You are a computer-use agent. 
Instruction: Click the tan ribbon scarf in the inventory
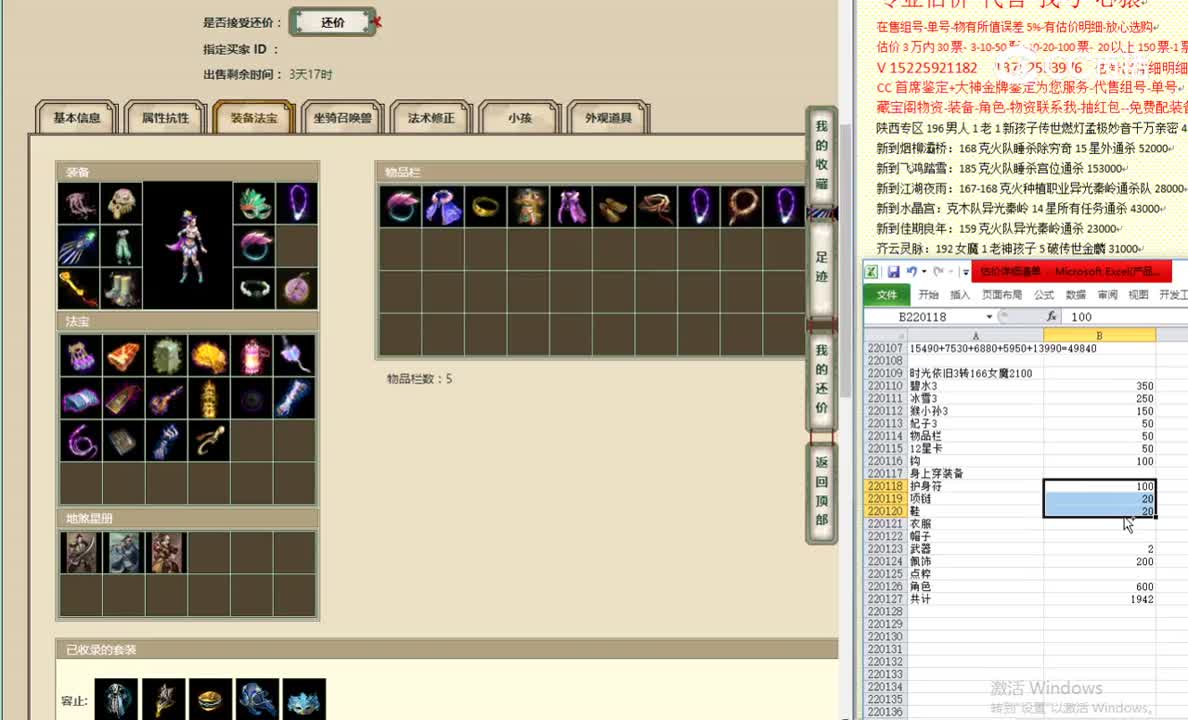tap(656, 206)
